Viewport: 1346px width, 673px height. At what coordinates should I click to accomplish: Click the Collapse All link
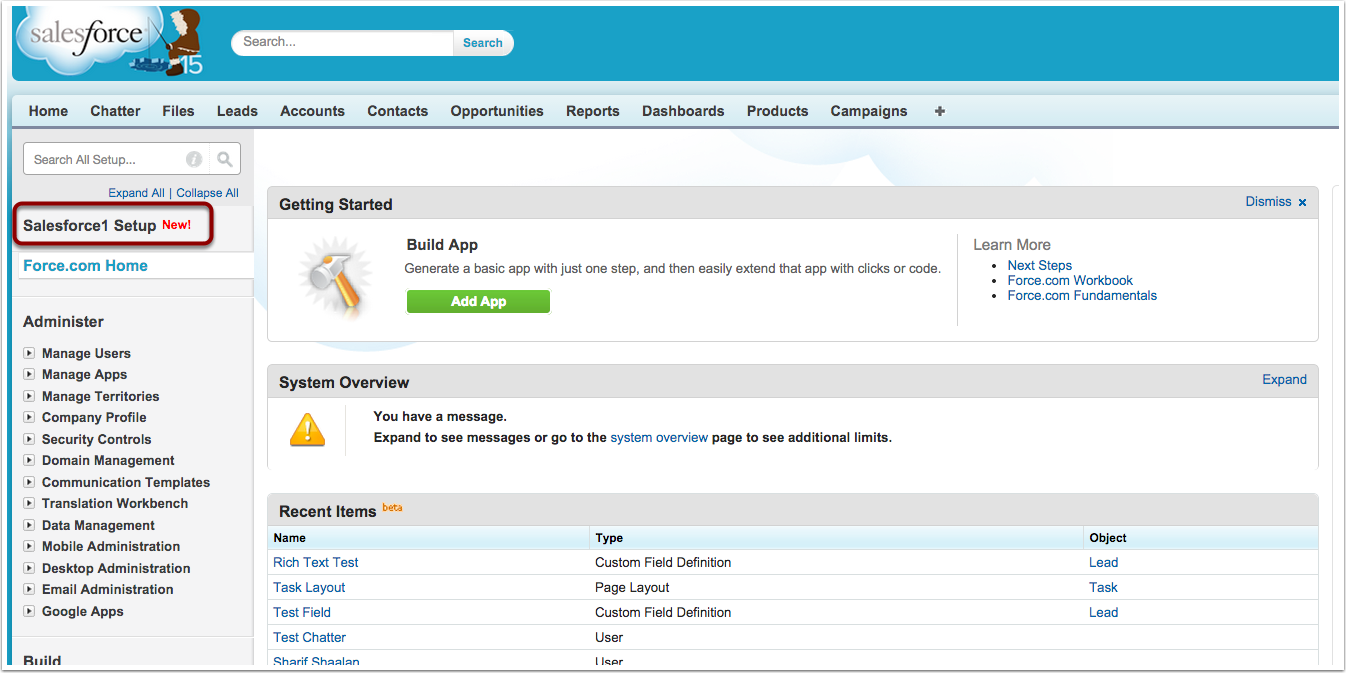pos(207,193)
